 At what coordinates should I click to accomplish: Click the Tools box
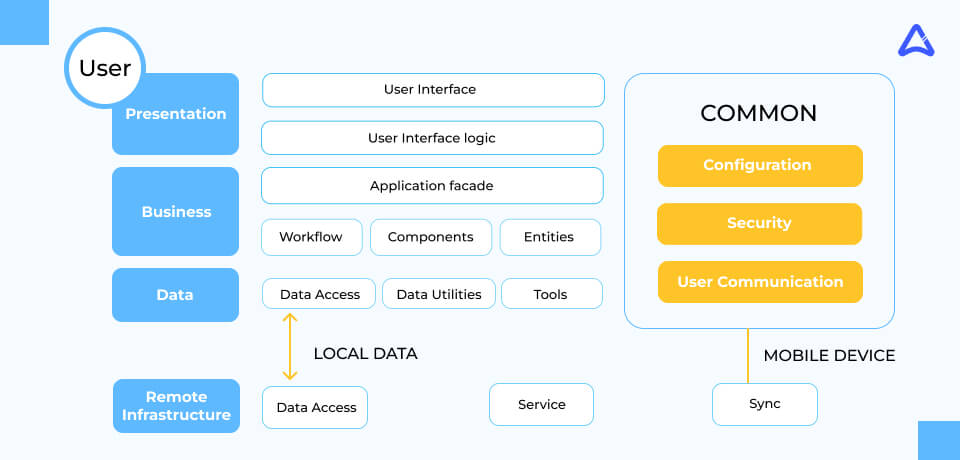552,294
